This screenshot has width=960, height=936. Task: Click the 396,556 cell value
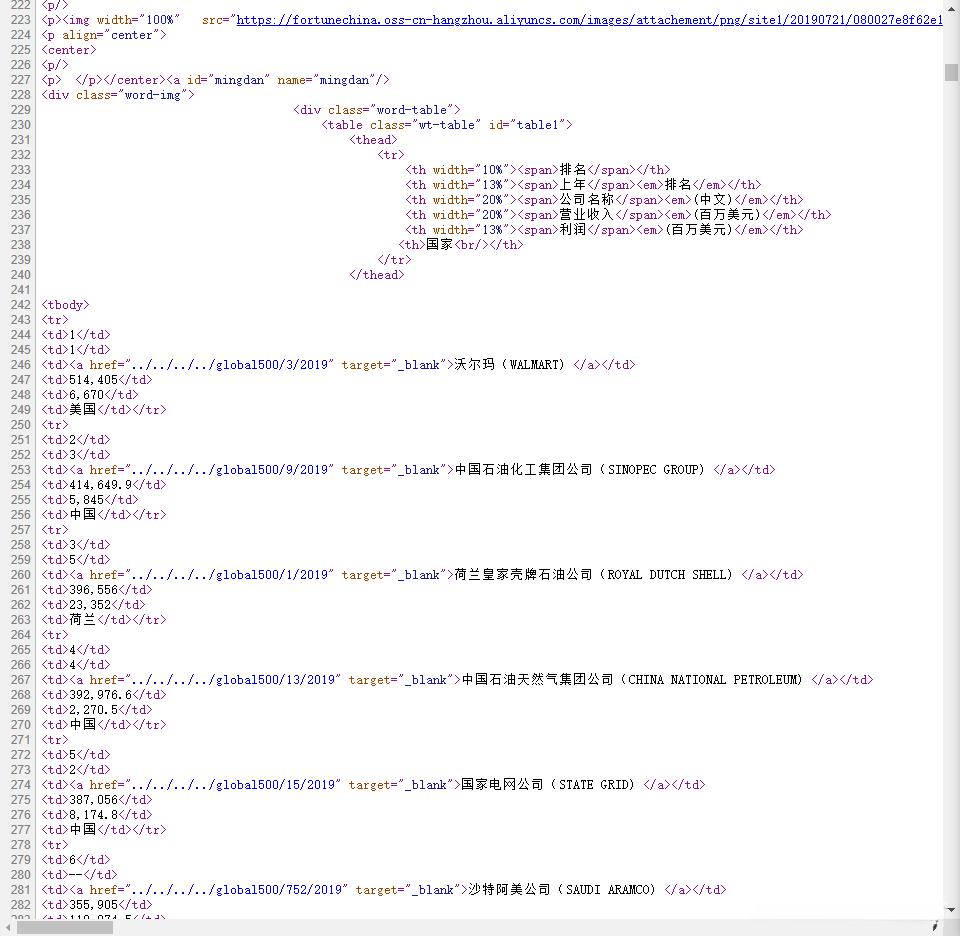click(x=93, y=590)
